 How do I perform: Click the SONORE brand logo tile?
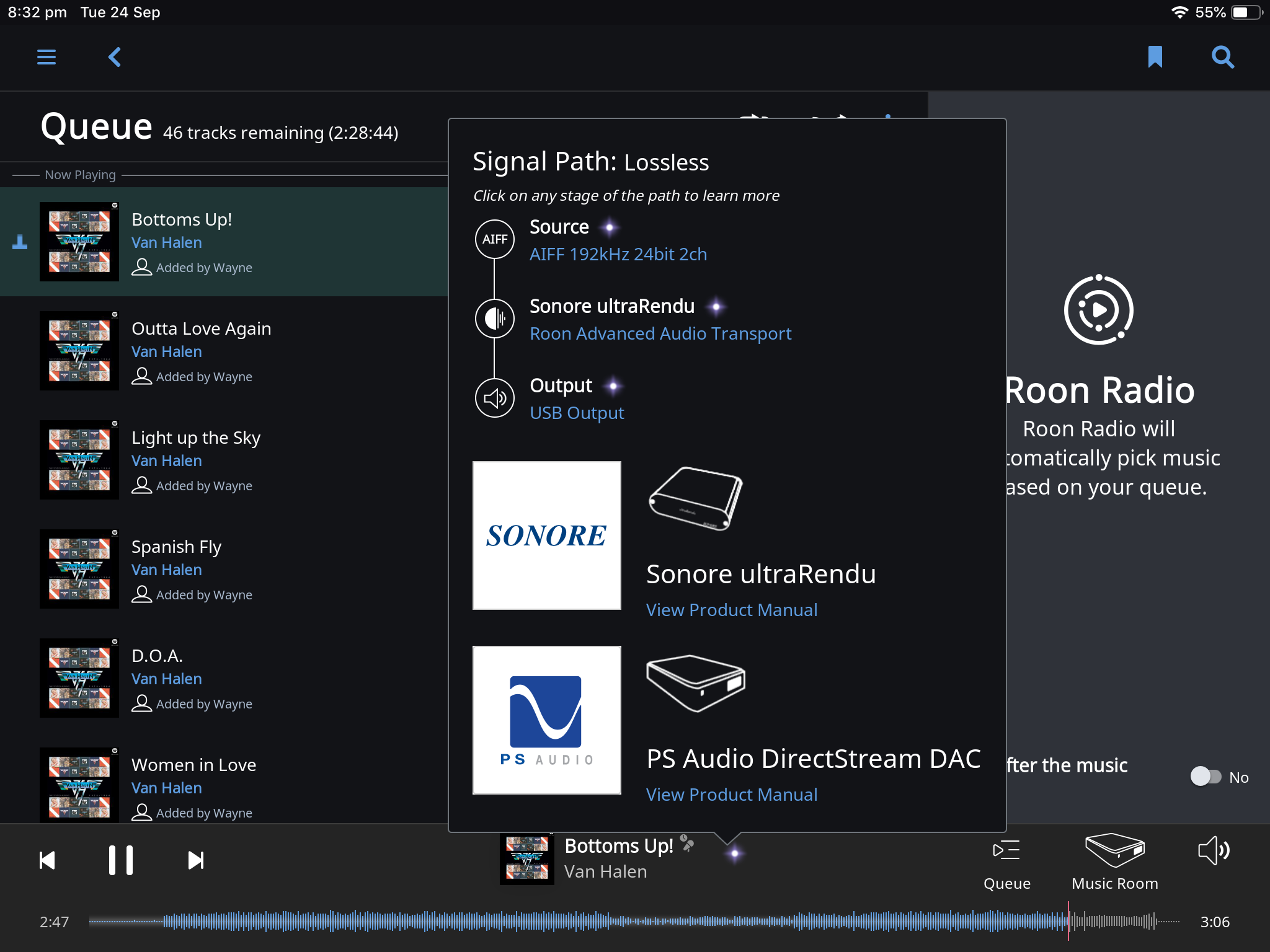click(546, 535)
